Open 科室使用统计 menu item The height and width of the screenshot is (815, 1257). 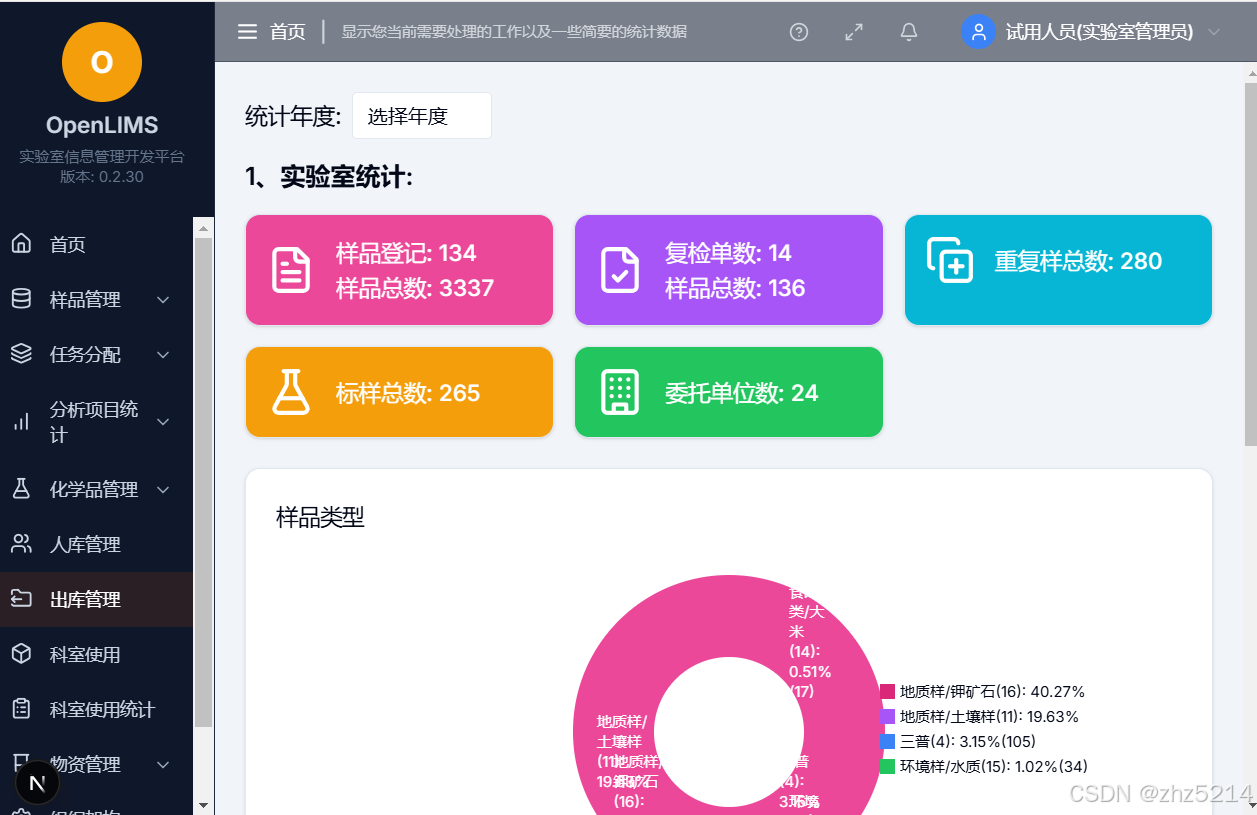click(x=96, y=709)
